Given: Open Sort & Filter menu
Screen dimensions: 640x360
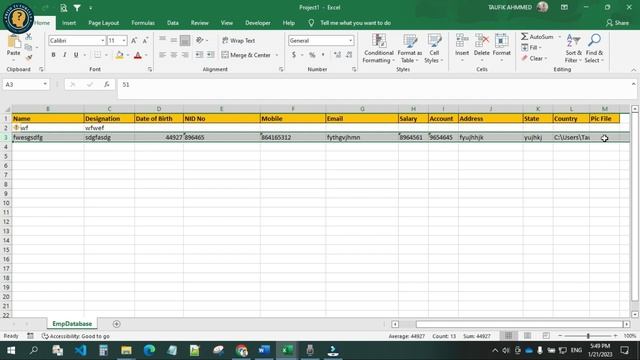Looking at the screenshot, I should click(x=573, y=49).
